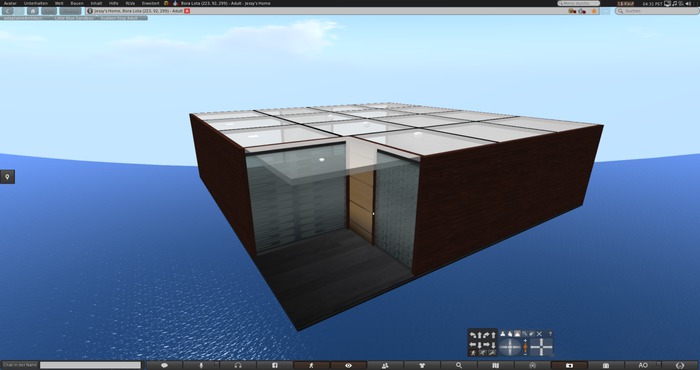700x370 pixels.
Task: Open the Unterhalten menu
Action: pyautogui.click(x=35, y=3)
